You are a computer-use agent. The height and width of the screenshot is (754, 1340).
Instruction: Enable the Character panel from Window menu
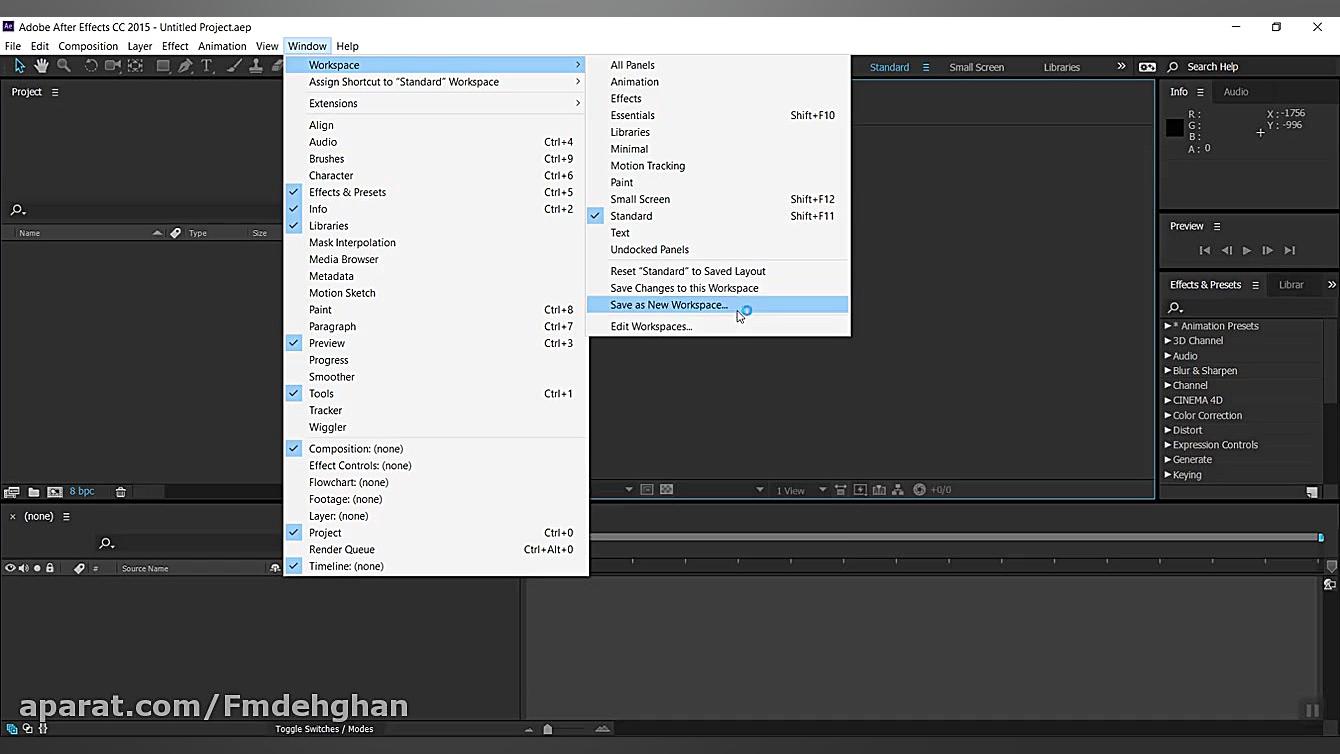[x=331, y=175]
